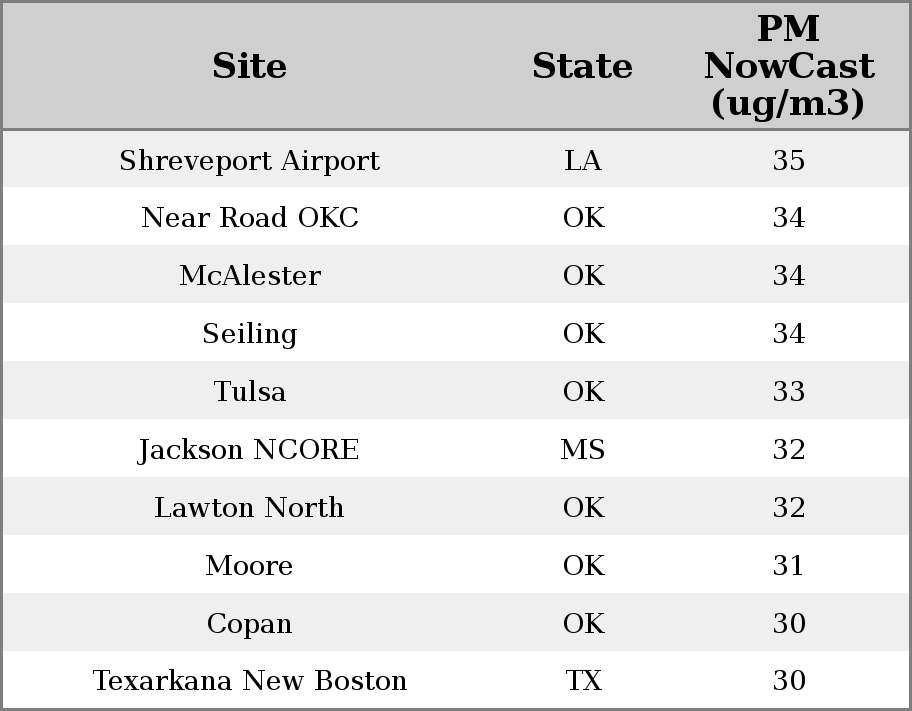Select the Shreveport Airport site cell
This screenshot has width=912, height=711.
[x=249, y=160]
